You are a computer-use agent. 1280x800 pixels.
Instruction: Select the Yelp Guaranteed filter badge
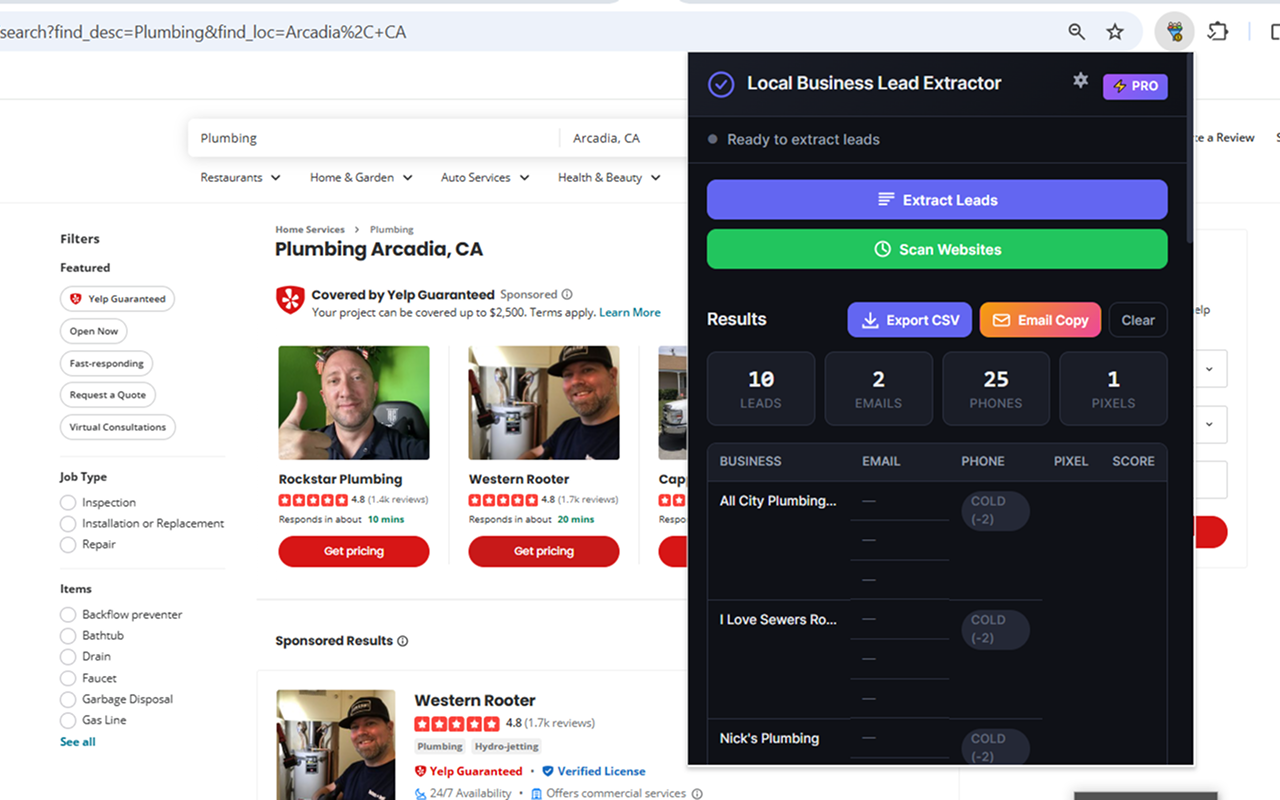[117, 298]
